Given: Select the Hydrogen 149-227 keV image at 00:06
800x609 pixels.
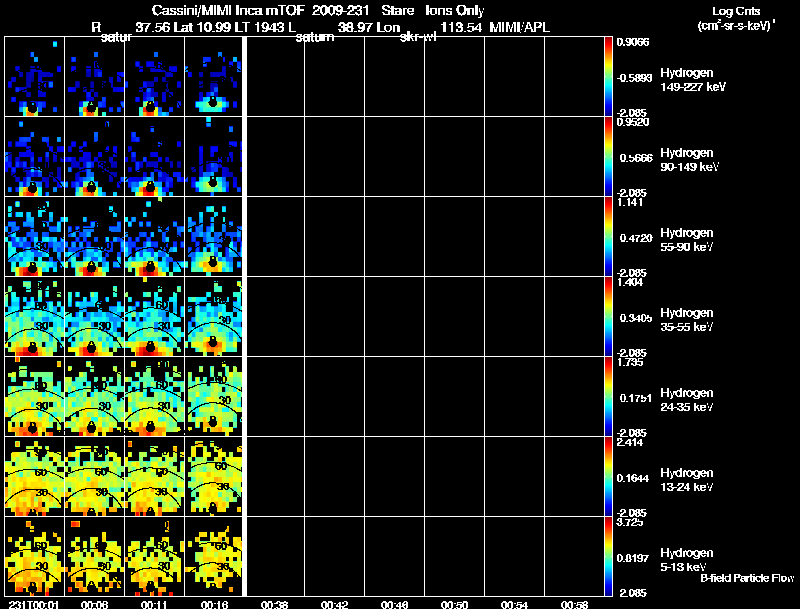Looking at the screenshot, I should [94, 77].
